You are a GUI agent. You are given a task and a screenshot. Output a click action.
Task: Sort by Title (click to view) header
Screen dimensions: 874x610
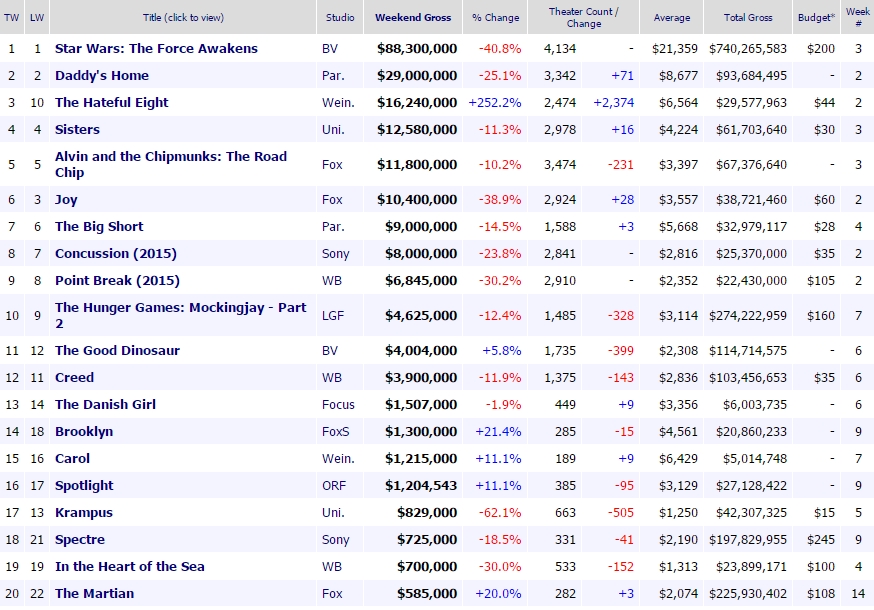[183, 17]
